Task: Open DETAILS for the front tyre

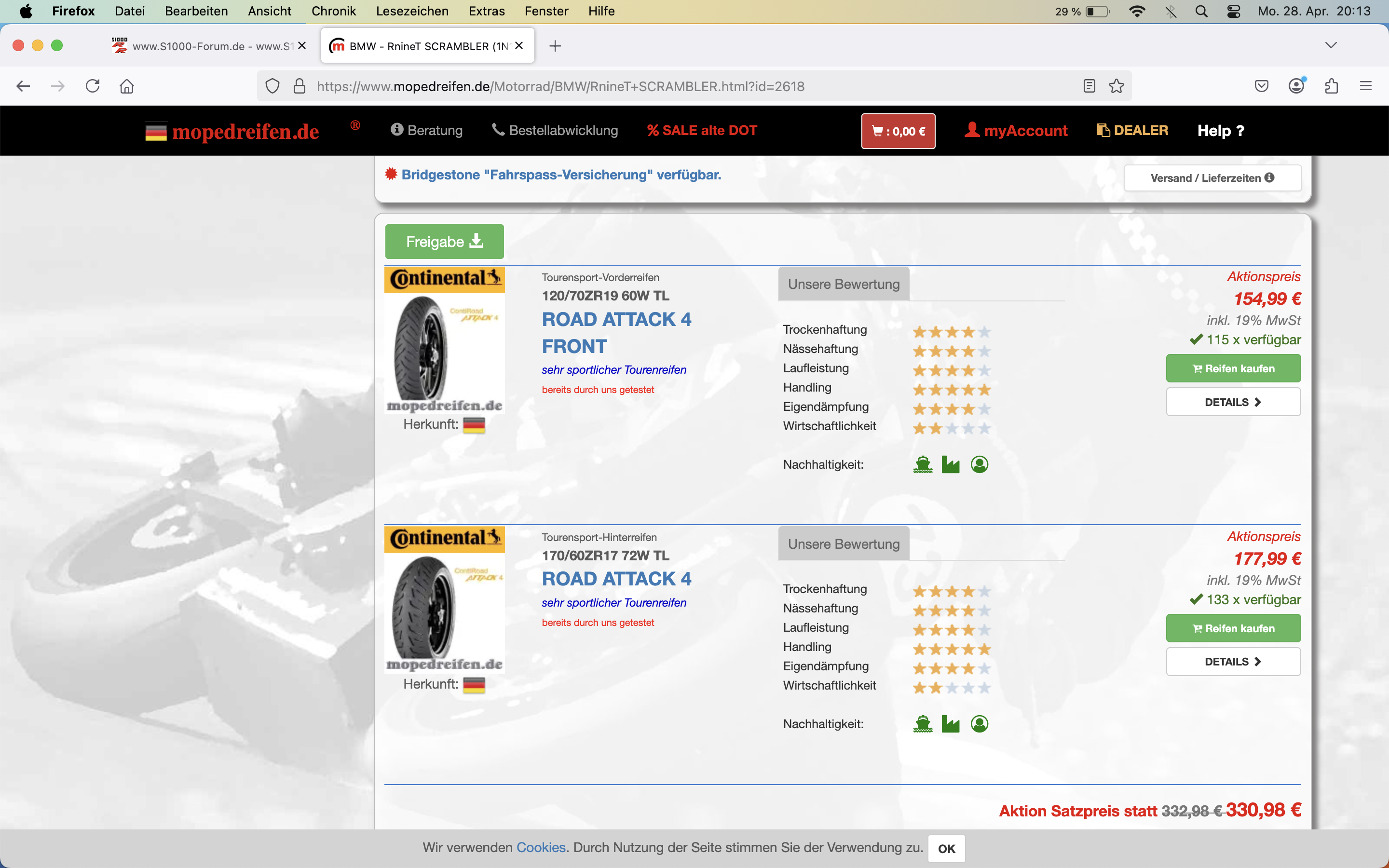Action: pos(1233,402)
